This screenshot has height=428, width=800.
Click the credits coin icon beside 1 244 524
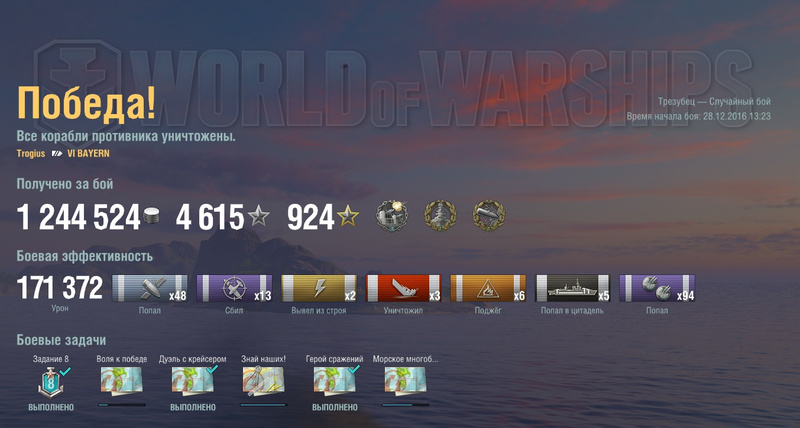151,216
